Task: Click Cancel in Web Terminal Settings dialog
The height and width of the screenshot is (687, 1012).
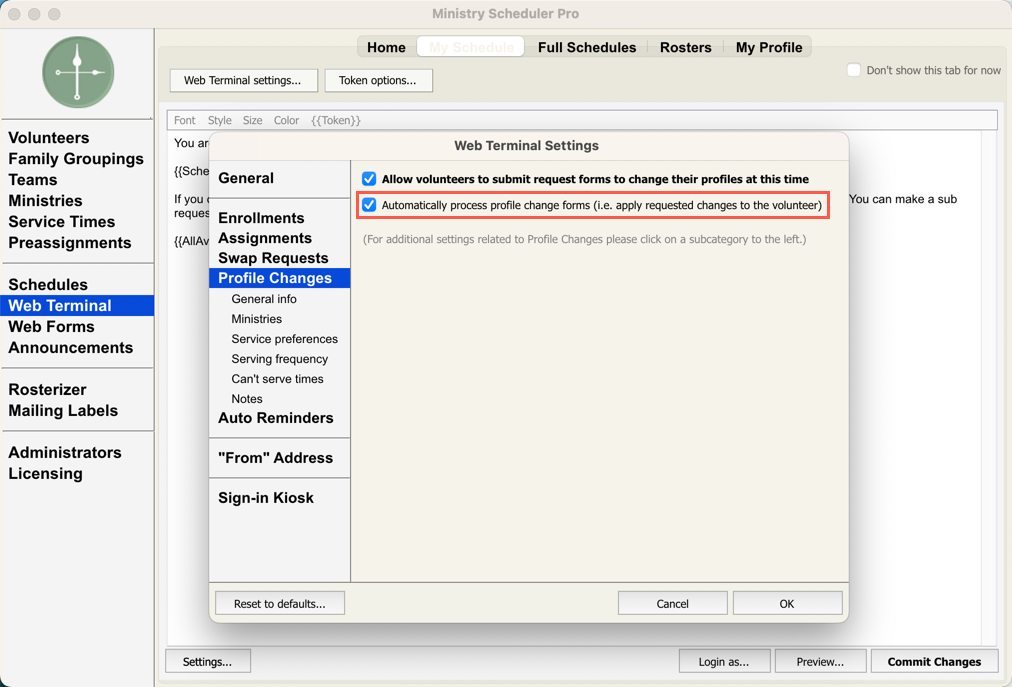Action: pos(673,603)
